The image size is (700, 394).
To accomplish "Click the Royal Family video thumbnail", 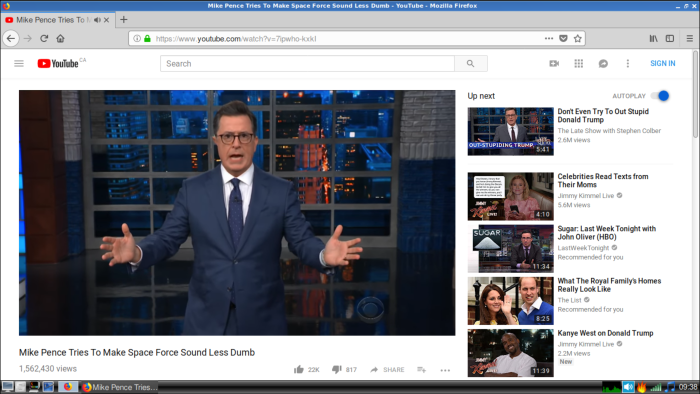I will pyautogui.click(x=510, y=301).
